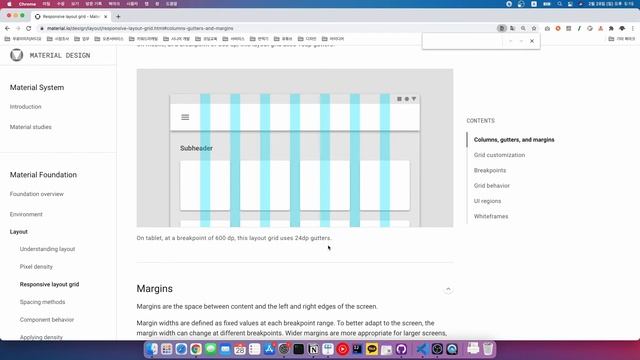Open KakaoTalk from the dock
Viewport: 640px width, 360px height.
point(372,349)
